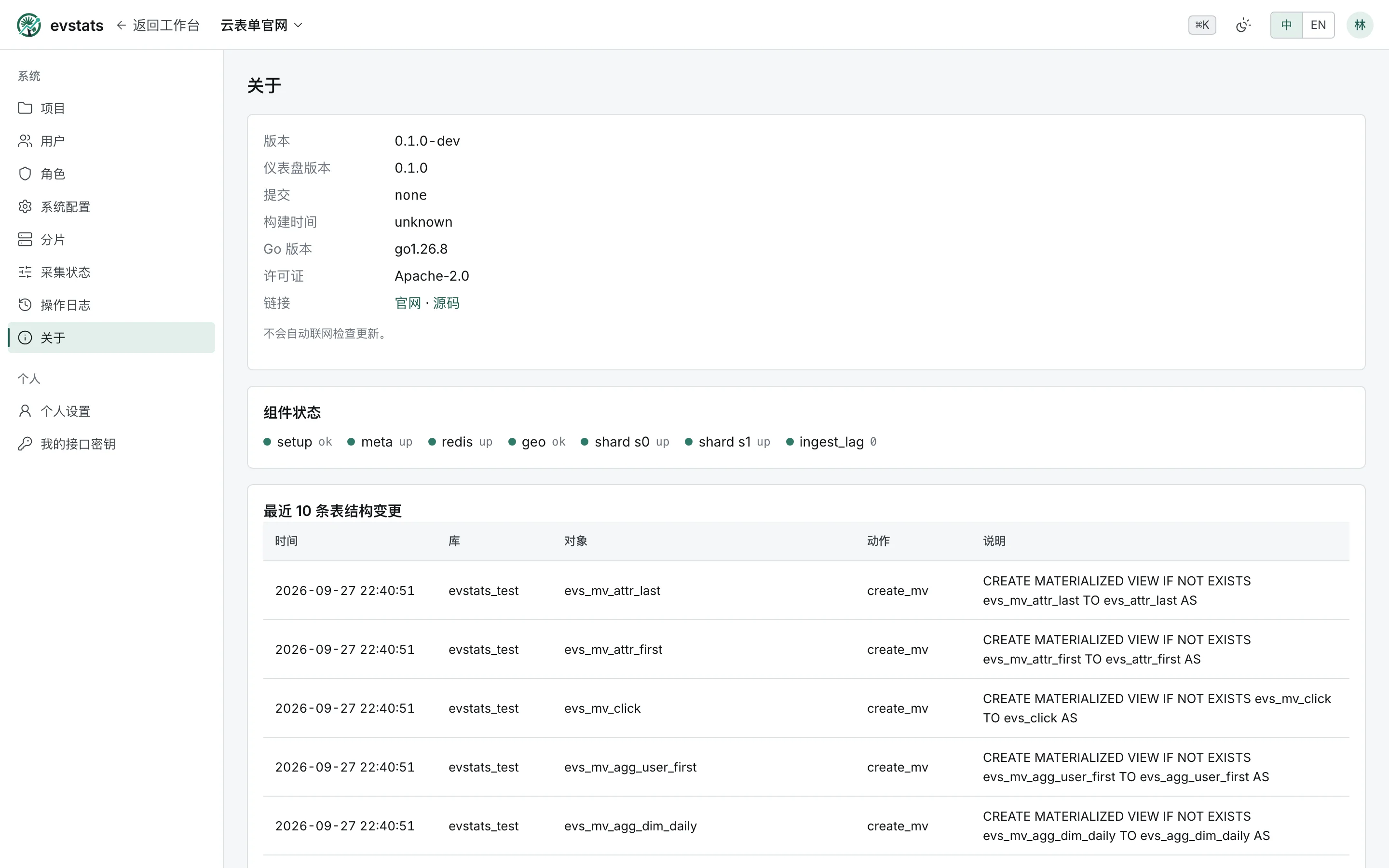Click the key icon for 我的接口密钥
The height and width of the screenshot is (868, 1389).
click(25, 443)
